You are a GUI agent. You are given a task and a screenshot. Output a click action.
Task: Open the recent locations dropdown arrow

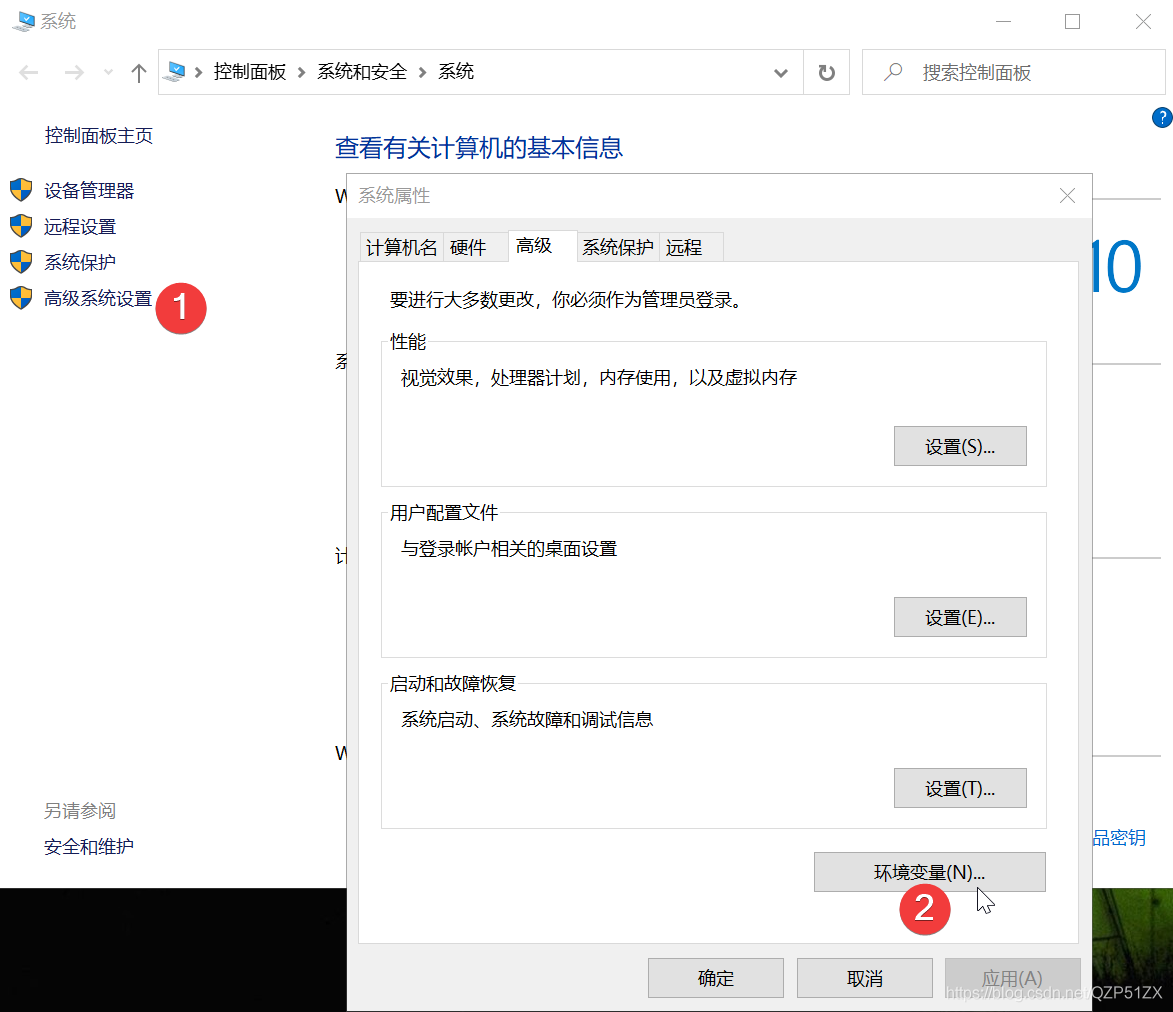coord(108,73)
